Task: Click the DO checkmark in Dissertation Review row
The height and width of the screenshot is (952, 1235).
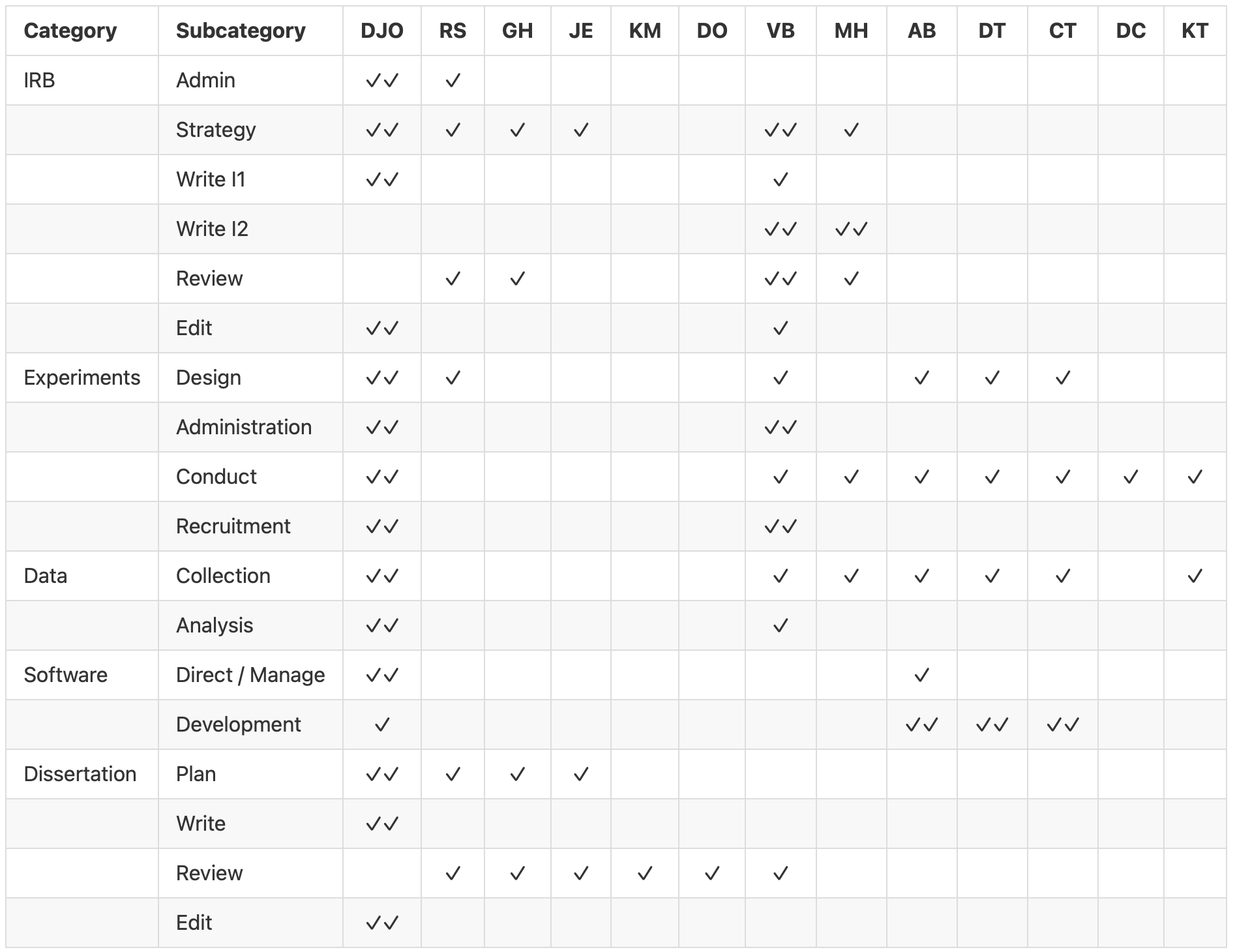Action: tap(711, 874)
